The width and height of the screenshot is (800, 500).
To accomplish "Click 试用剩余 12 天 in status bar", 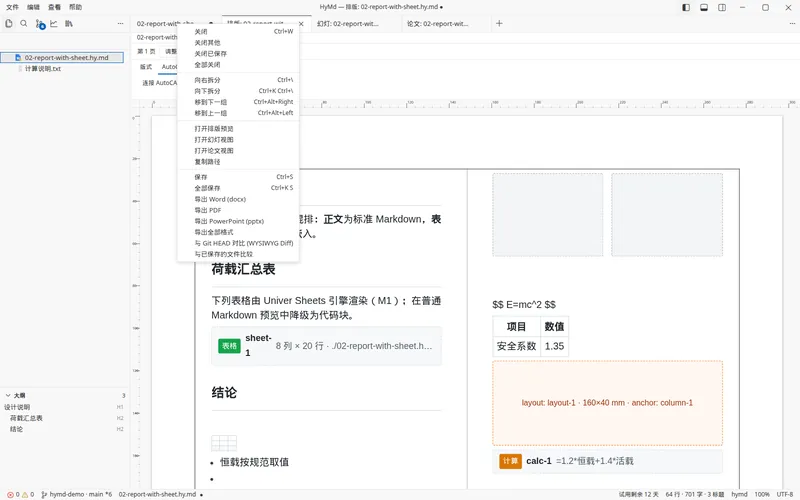I will (638, 494).
